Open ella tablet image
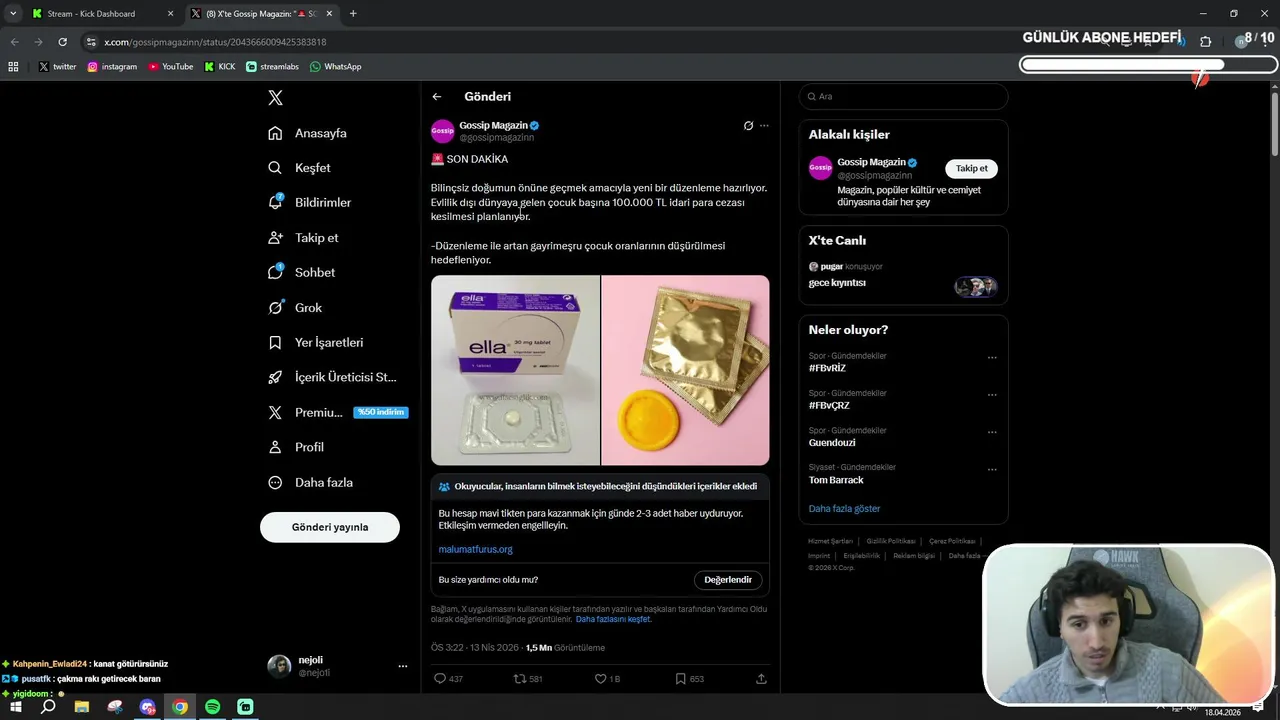The height and width of the screenshot is (720, 1280). pyautogui.click(x=515, y=370)
